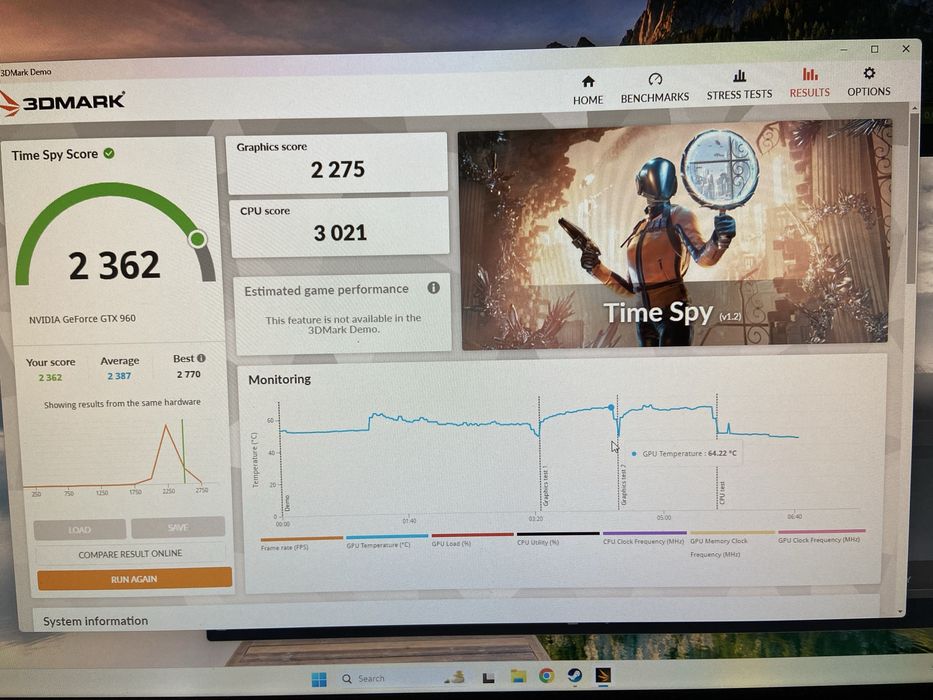Screen dimensions: 933x700
Task: Open Google Chrome from taskbar
Action: pos(546,676)
